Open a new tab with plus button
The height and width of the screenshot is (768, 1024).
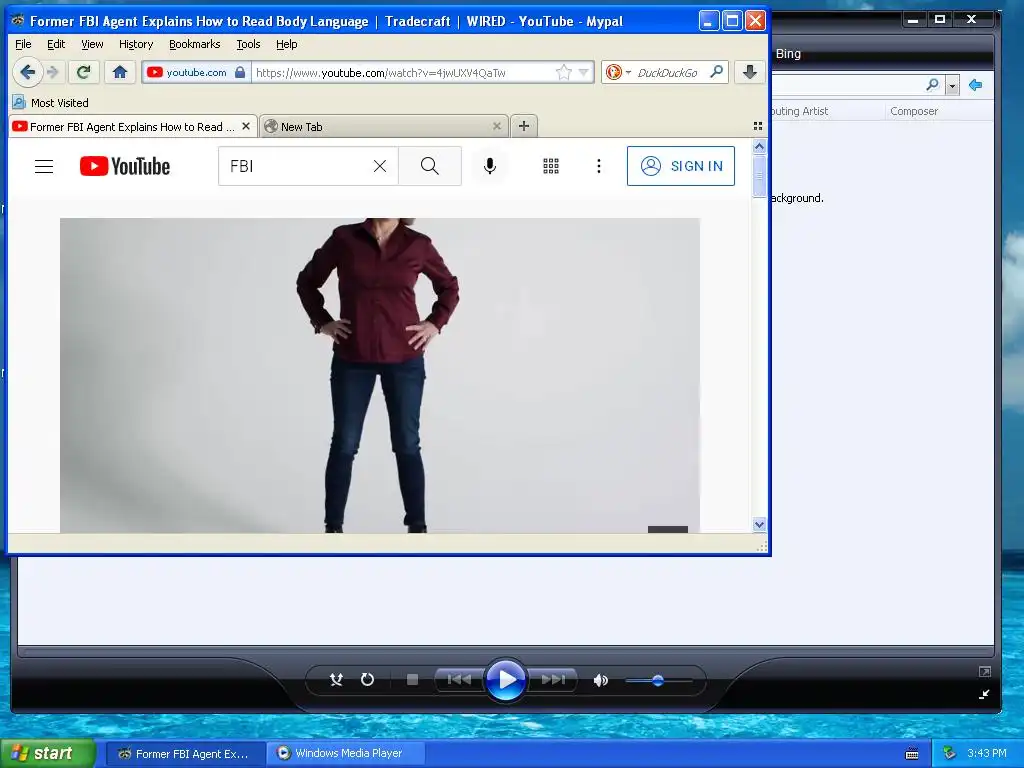click(524, 126)
